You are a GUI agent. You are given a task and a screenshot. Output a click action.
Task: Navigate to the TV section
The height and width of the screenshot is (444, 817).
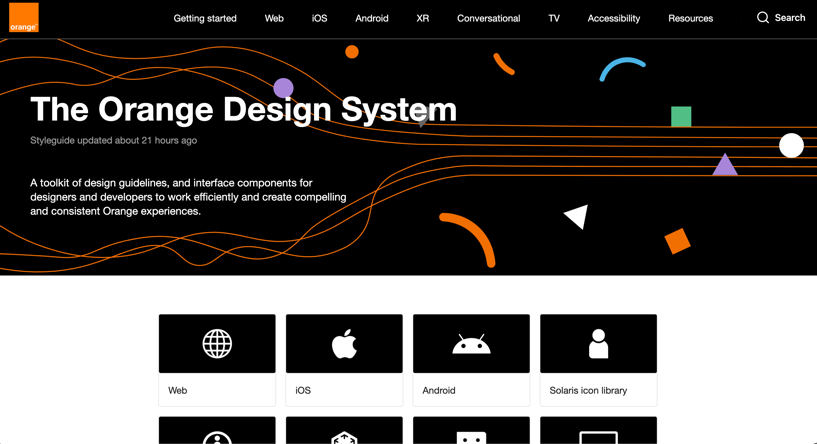pos(554,18)
